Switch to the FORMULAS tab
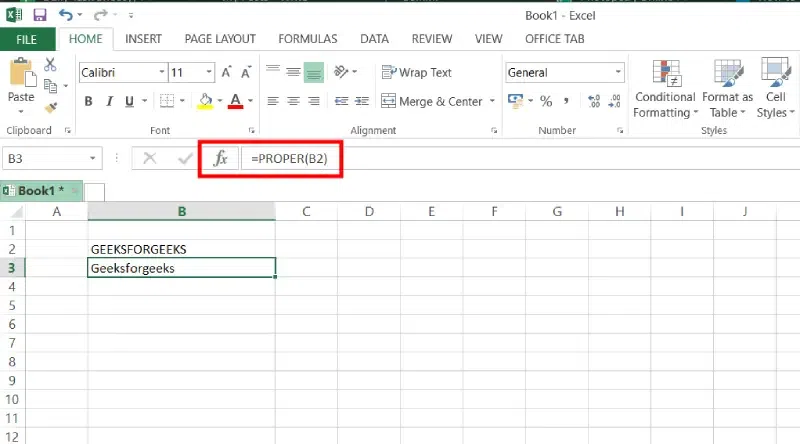Screen dimensions: 800x444 (308, 39)
